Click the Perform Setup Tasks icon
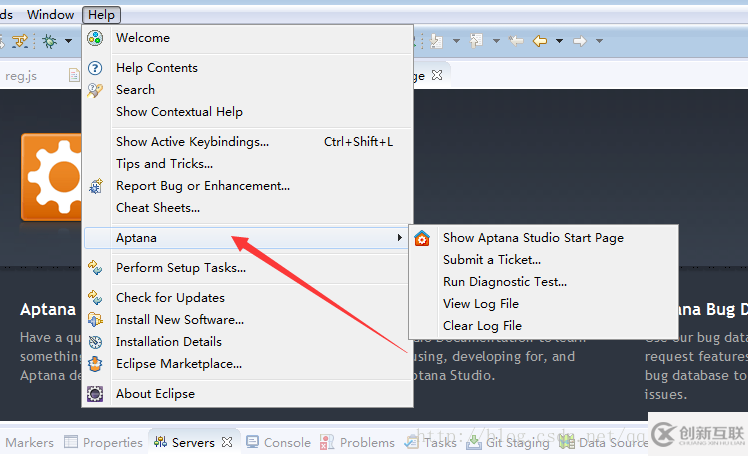Screen dimensions: 748x456 (x=95, y=268)
